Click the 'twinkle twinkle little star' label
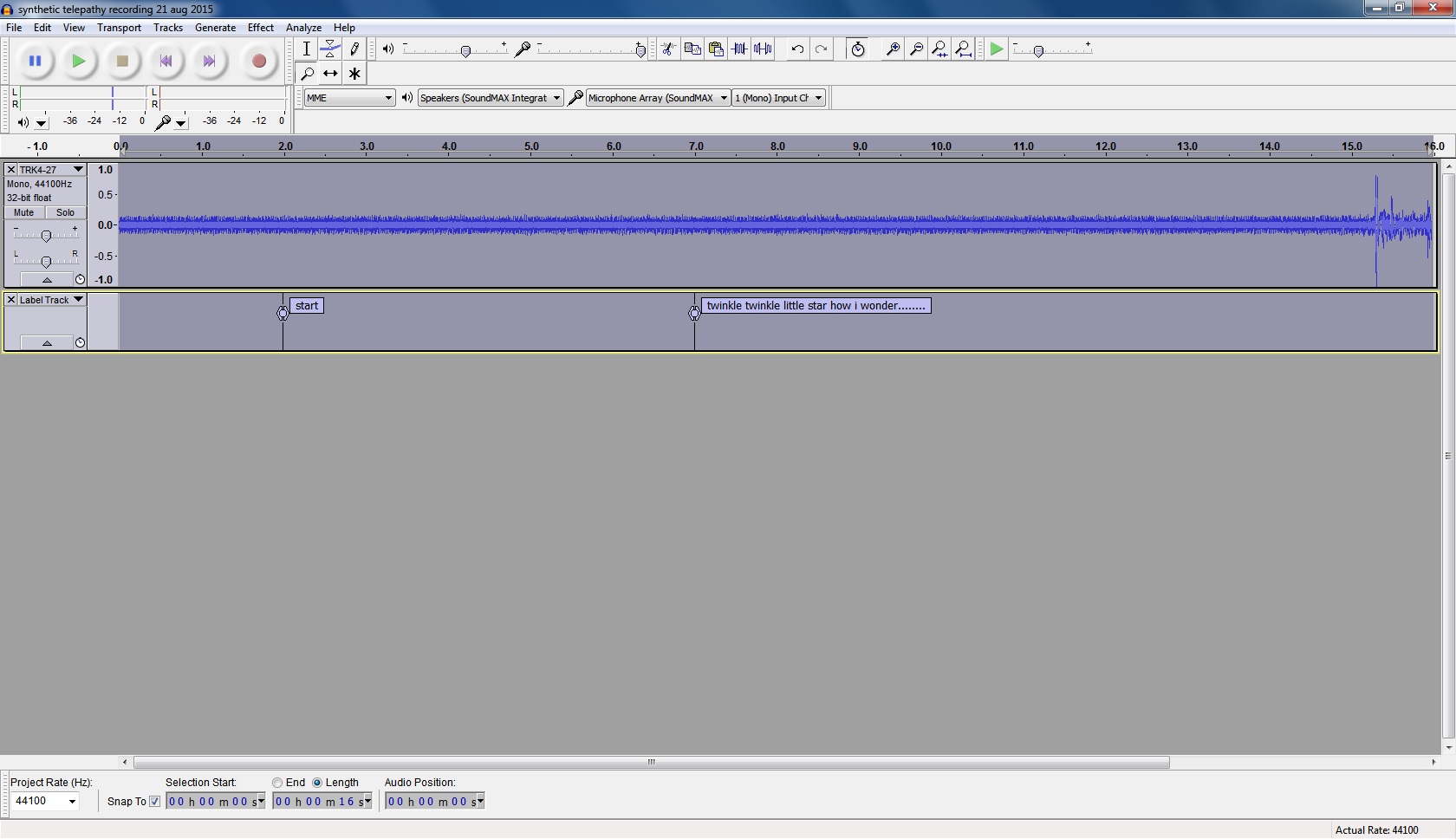This screenshot has height=839, width=1456. 816,306
